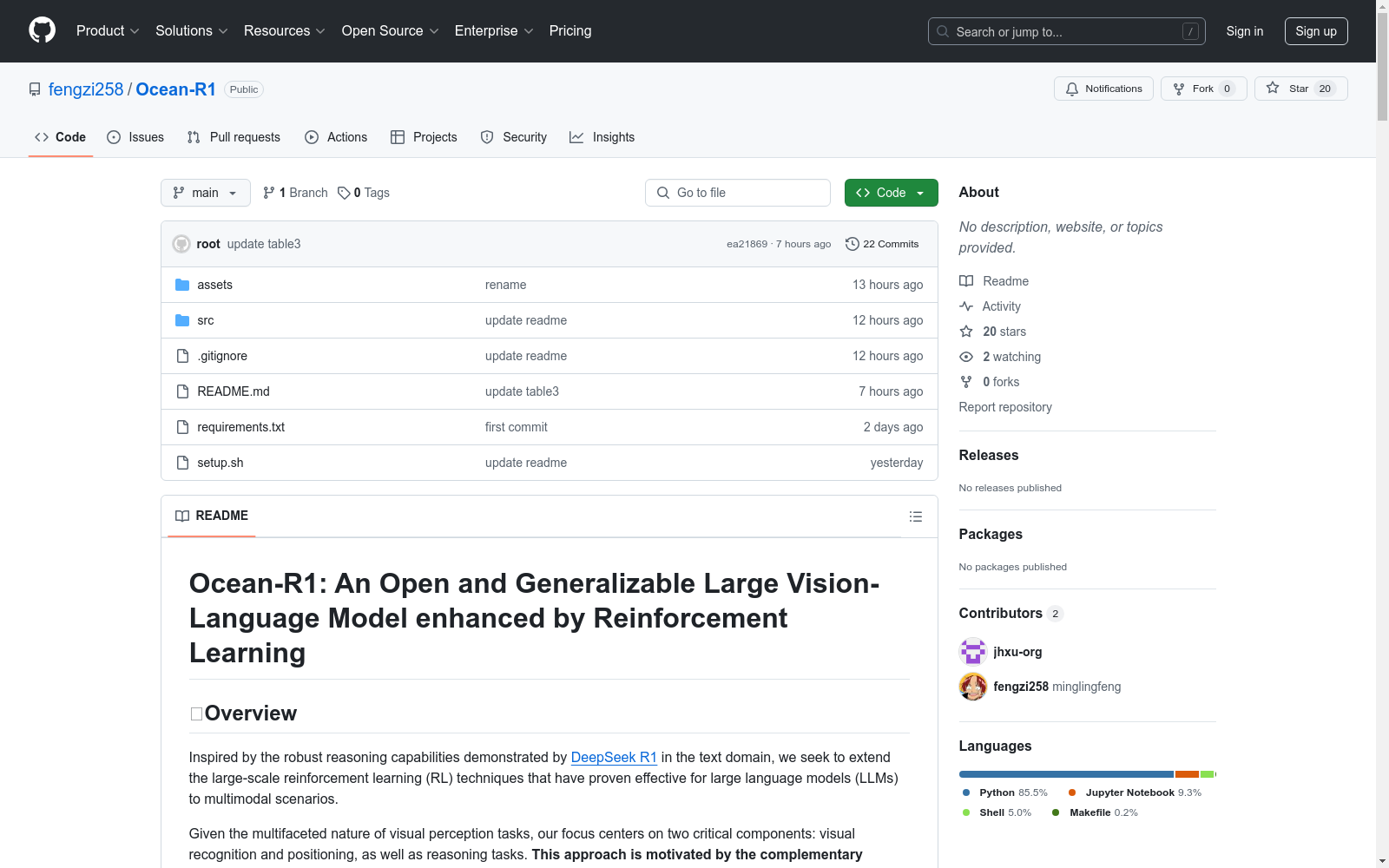Click the Makefile 0.2% language label
This screenshot has width=1389, height=868.
coord(1095,812)
